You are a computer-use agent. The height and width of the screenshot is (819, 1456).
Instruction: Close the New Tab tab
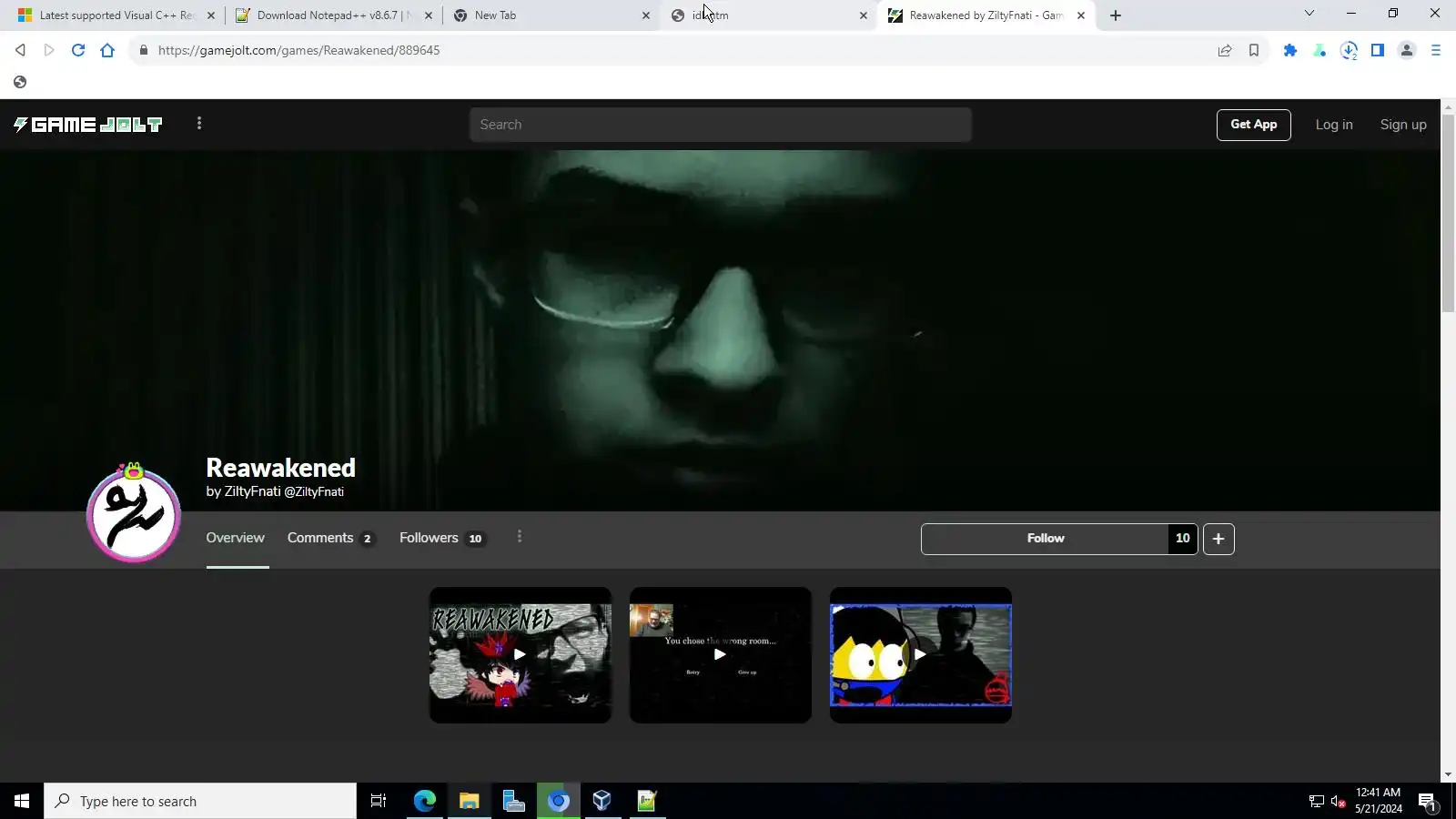pos(646,15)
